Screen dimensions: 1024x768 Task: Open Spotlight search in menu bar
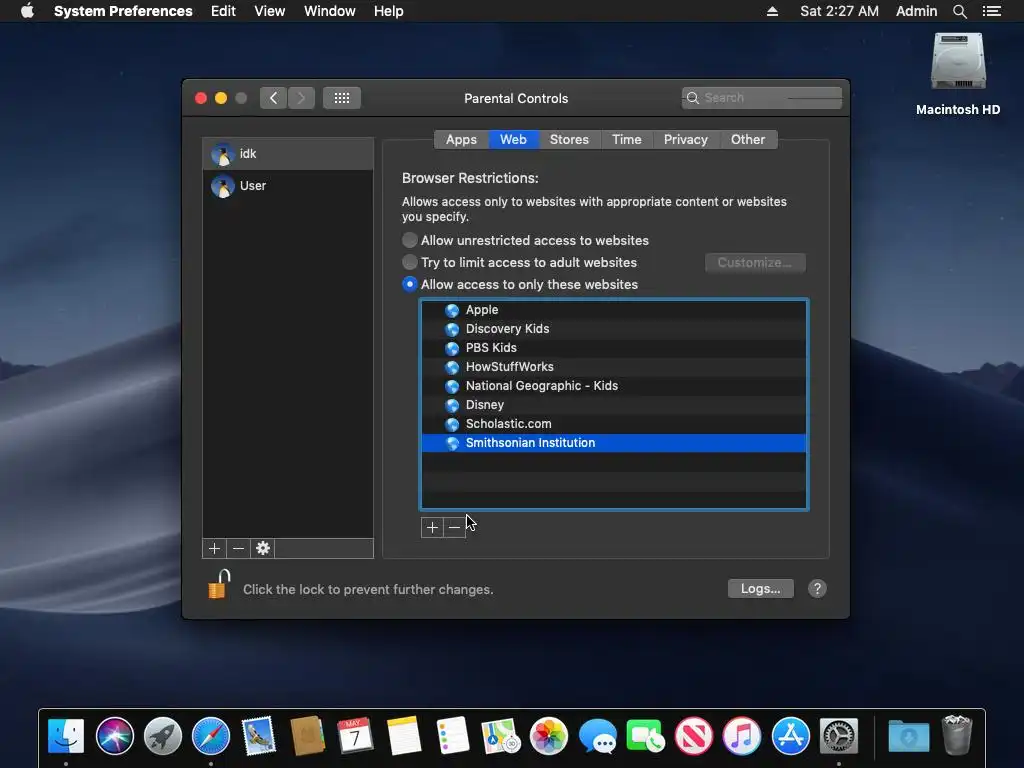click(x=959, y=11)
